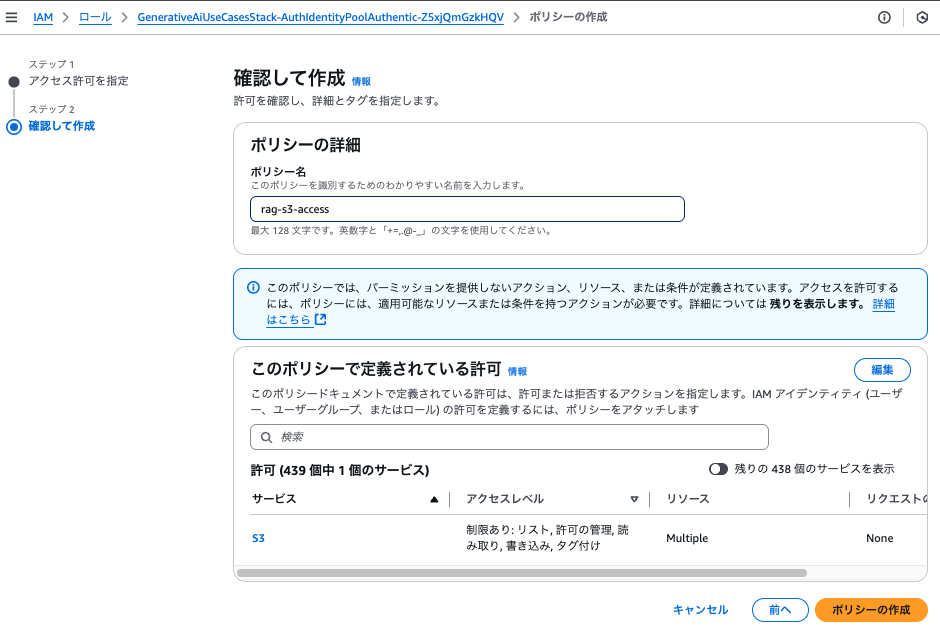The image size is (940, 638).
Task: Open the info panel icon at top right
Action: coord(884,17)
